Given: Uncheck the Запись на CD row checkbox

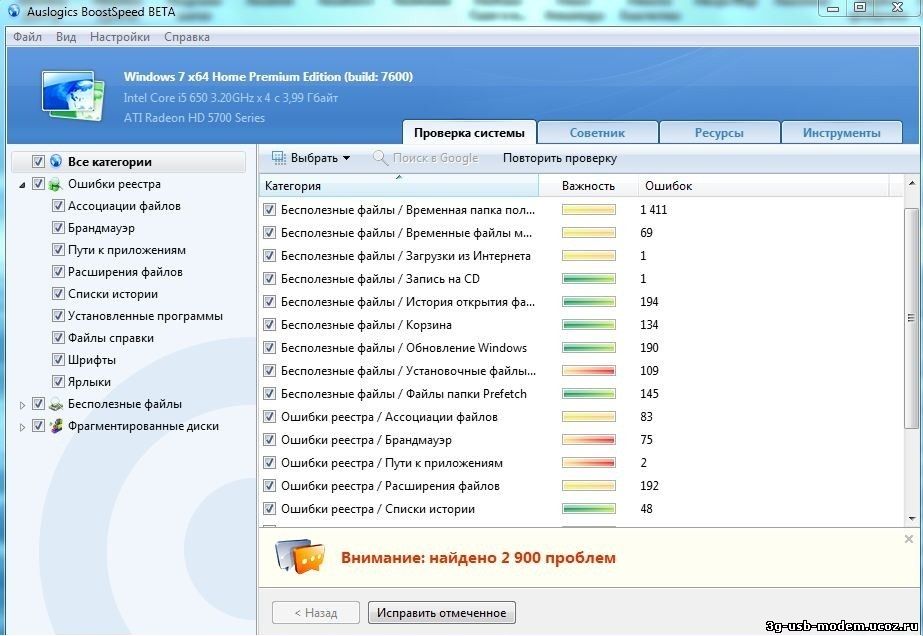Looking at the screenshot, I should tap(269, 279).
